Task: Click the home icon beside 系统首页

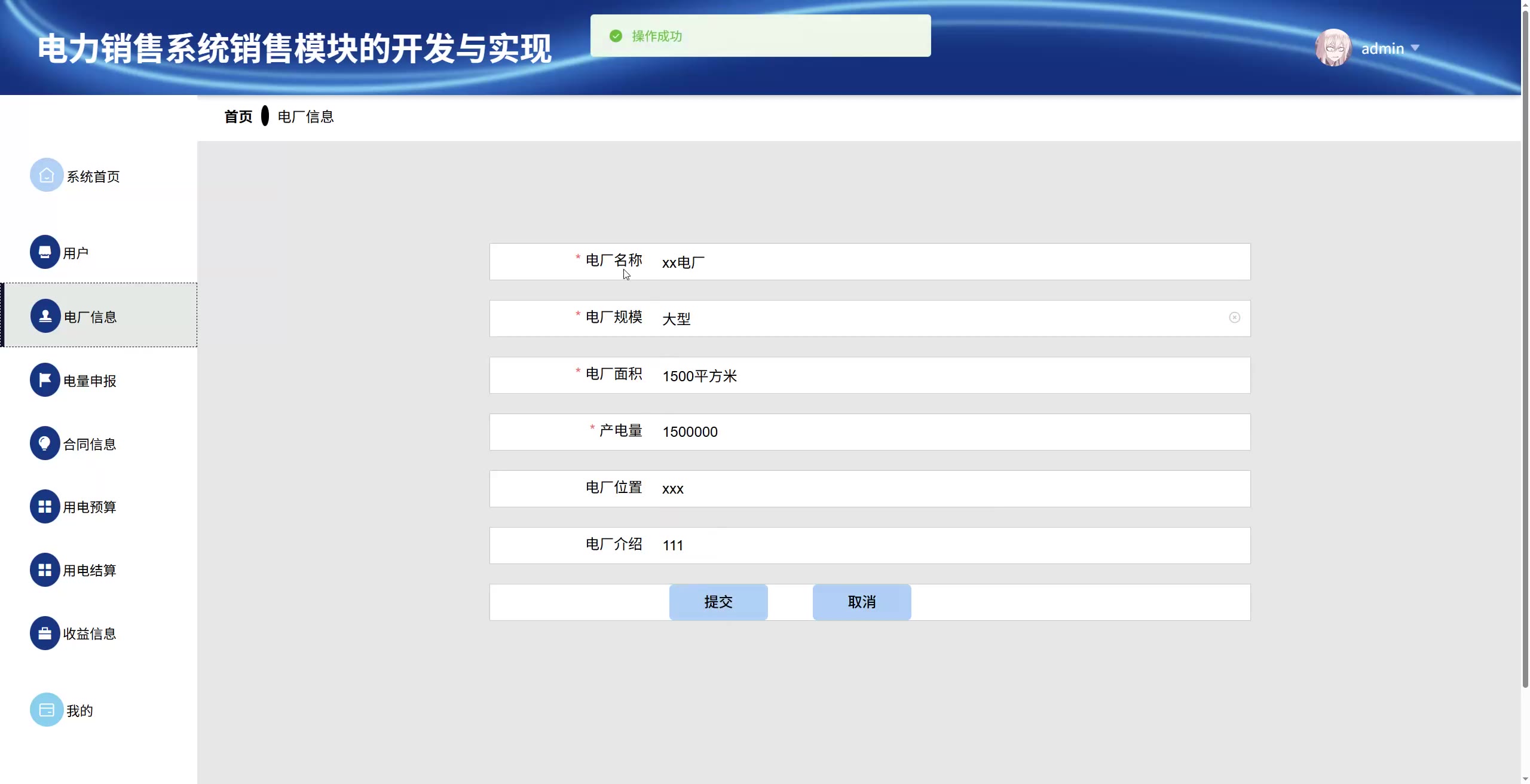Action: click(x=47, y=175)
